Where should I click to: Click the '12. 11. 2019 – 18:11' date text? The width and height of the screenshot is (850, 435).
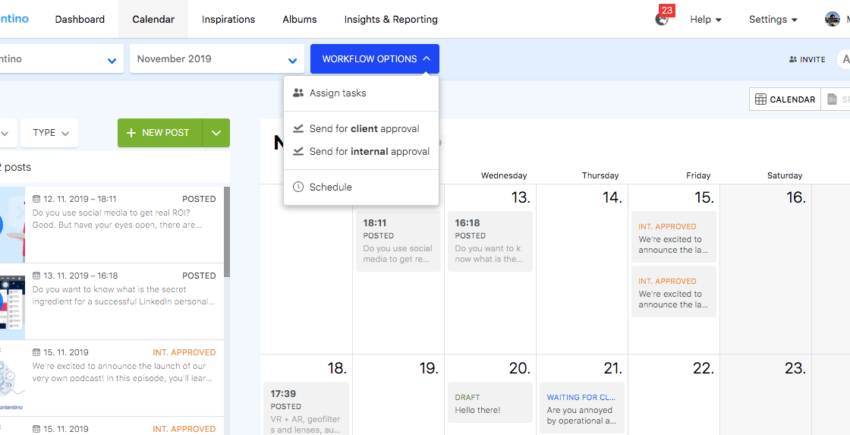pyautogui.click(x=80, y=199)
